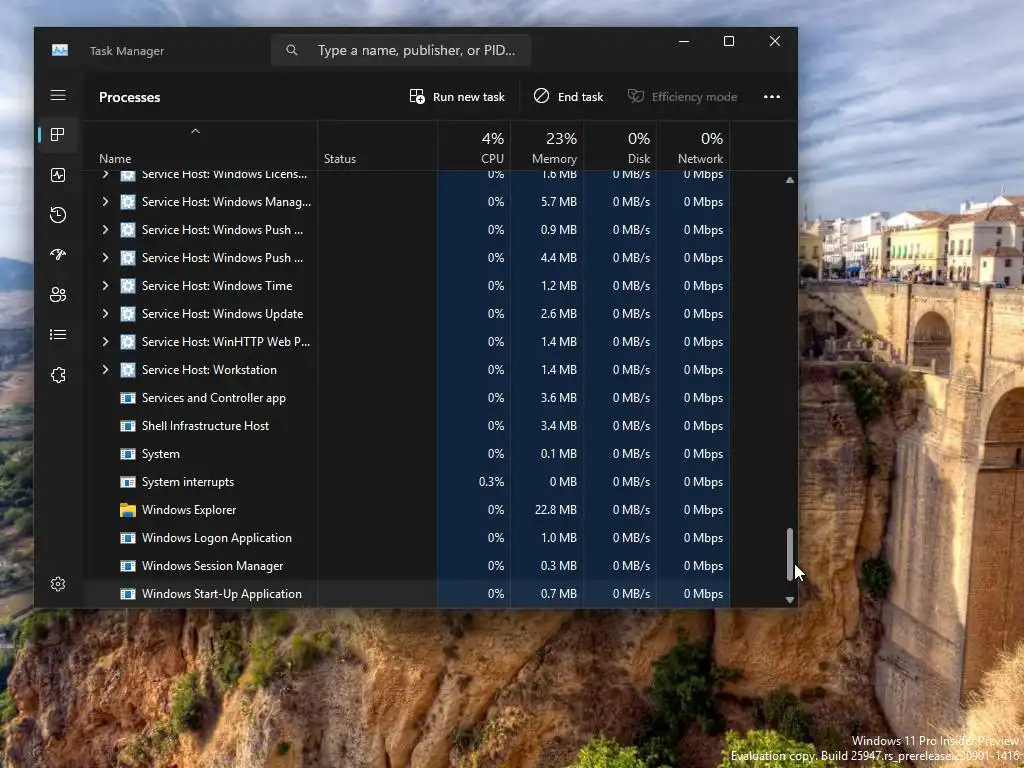This screenshot has width=1024, height=768.
Task: Open the more options three-dots menu
Action: (x=772, y=97)
